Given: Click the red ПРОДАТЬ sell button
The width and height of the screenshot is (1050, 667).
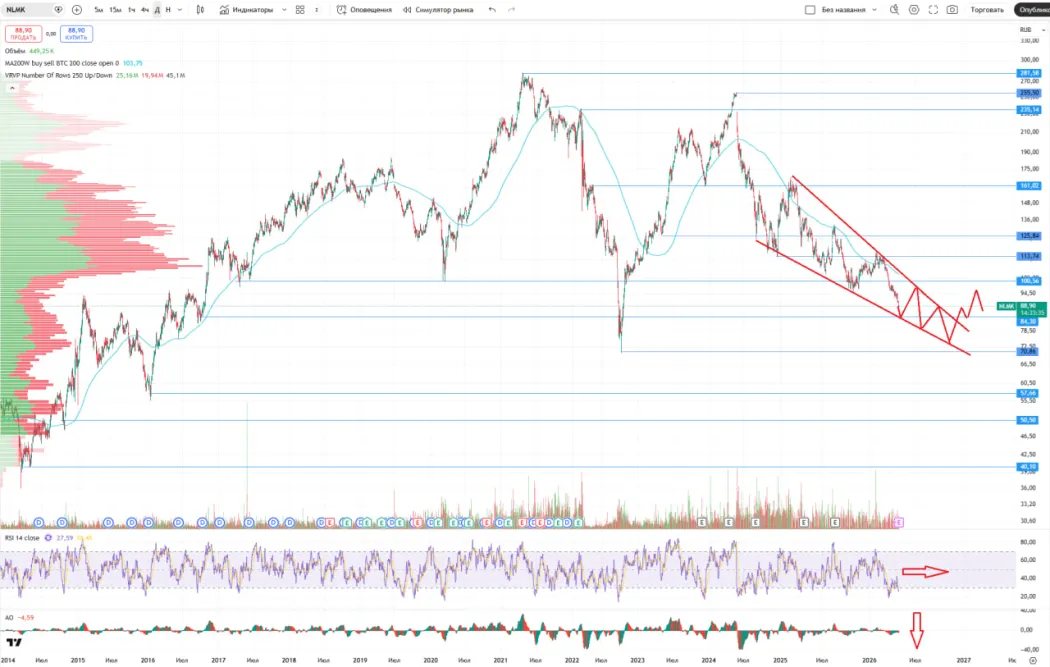Looking at the screenshot, I should (23, 33).
